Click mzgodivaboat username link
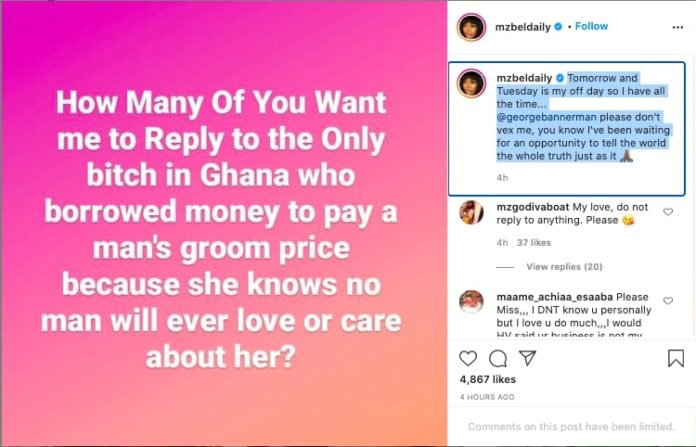This screenshot has height=447, width=696. tap(532, 207)
